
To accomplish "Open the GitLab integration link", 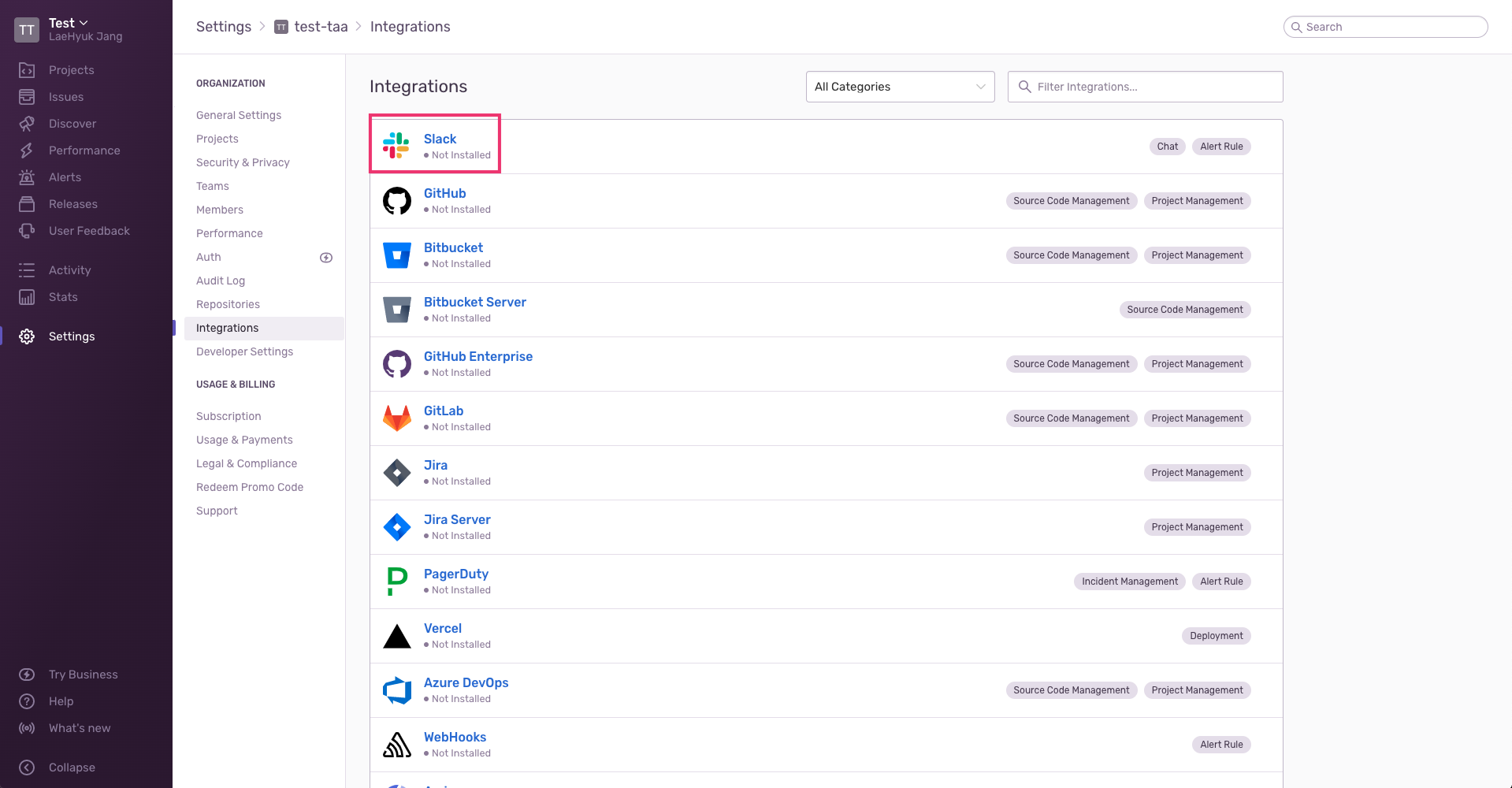I will 444,411.
